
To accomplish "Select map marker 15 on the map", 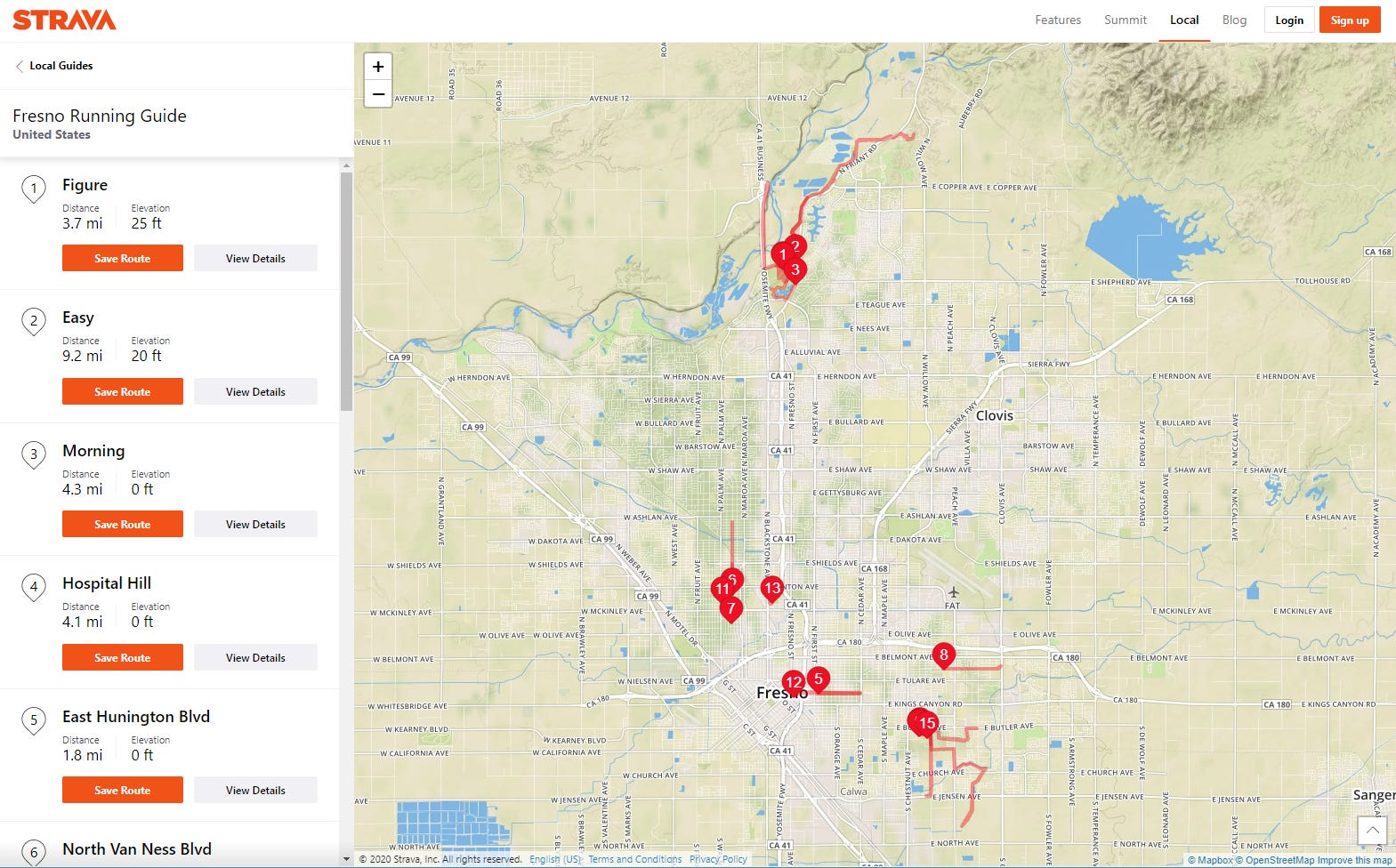I will [927, 724].
